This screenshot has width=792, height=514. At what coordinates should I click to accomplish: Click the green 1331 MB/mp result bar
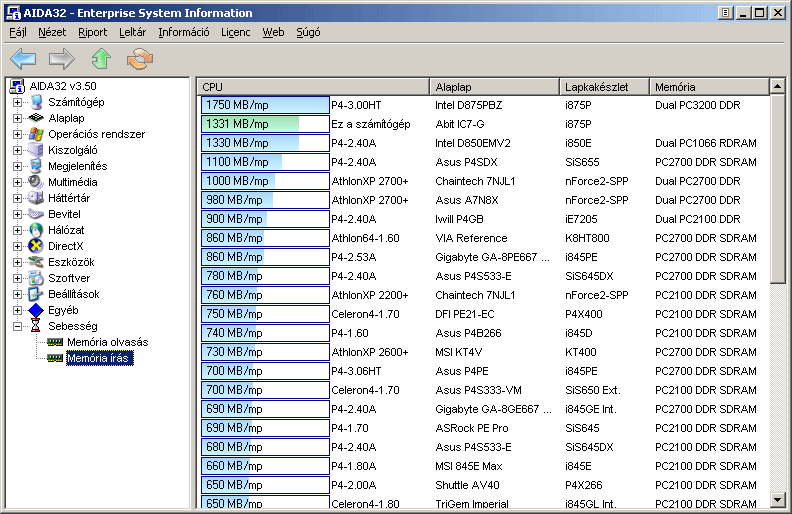[x=265, y=124]
